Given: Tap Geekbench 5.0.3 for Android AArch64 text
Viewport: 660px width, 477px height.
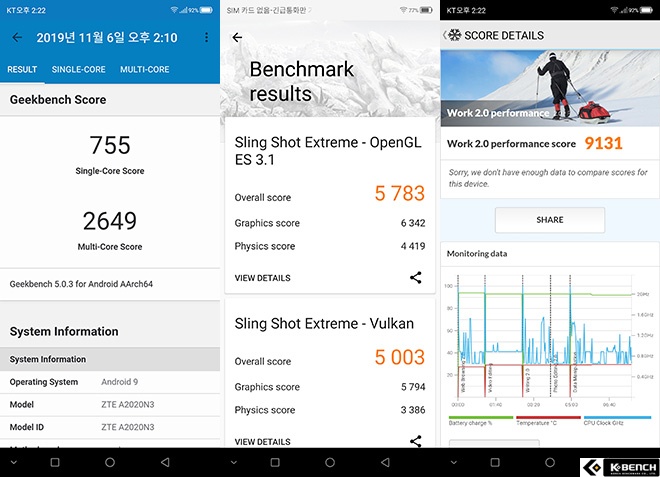Looking at the screenshot, I should (x=81, y=284).
